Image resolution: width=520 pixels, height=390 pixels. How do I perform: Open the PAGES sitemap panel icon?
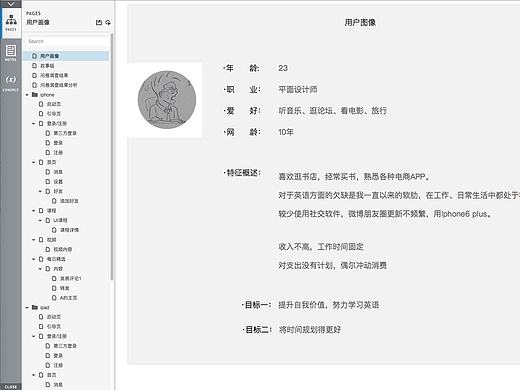(x=11, y=22)
